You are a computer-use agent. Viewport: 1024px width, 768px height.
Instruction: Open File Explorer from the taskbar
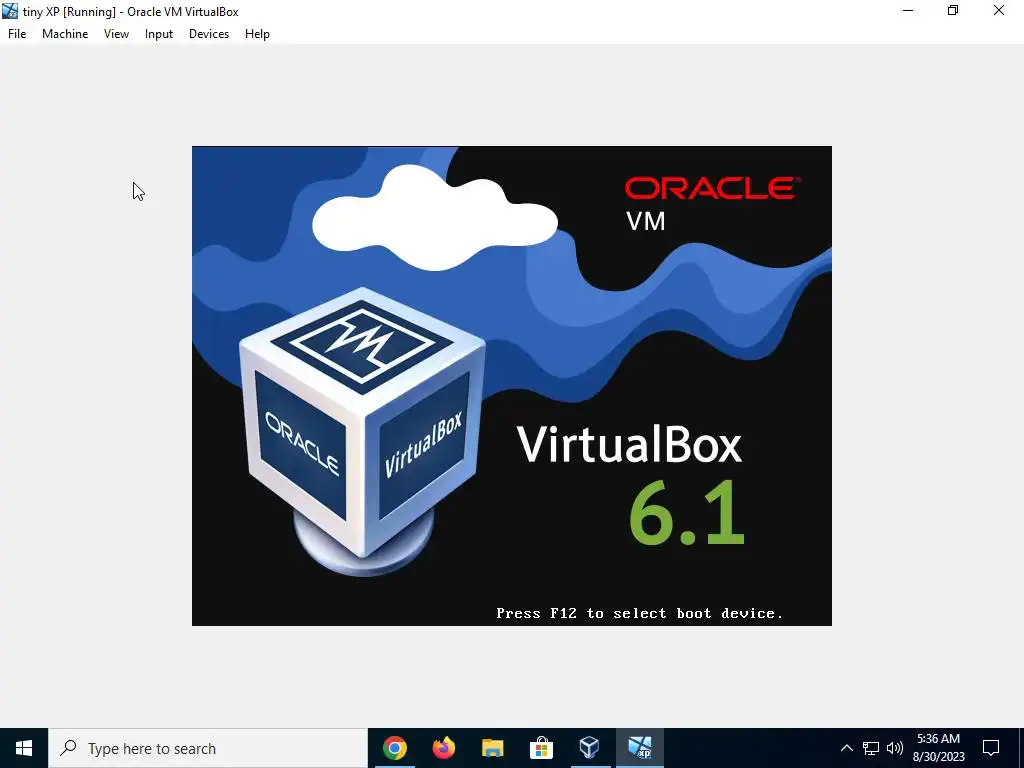492,748
